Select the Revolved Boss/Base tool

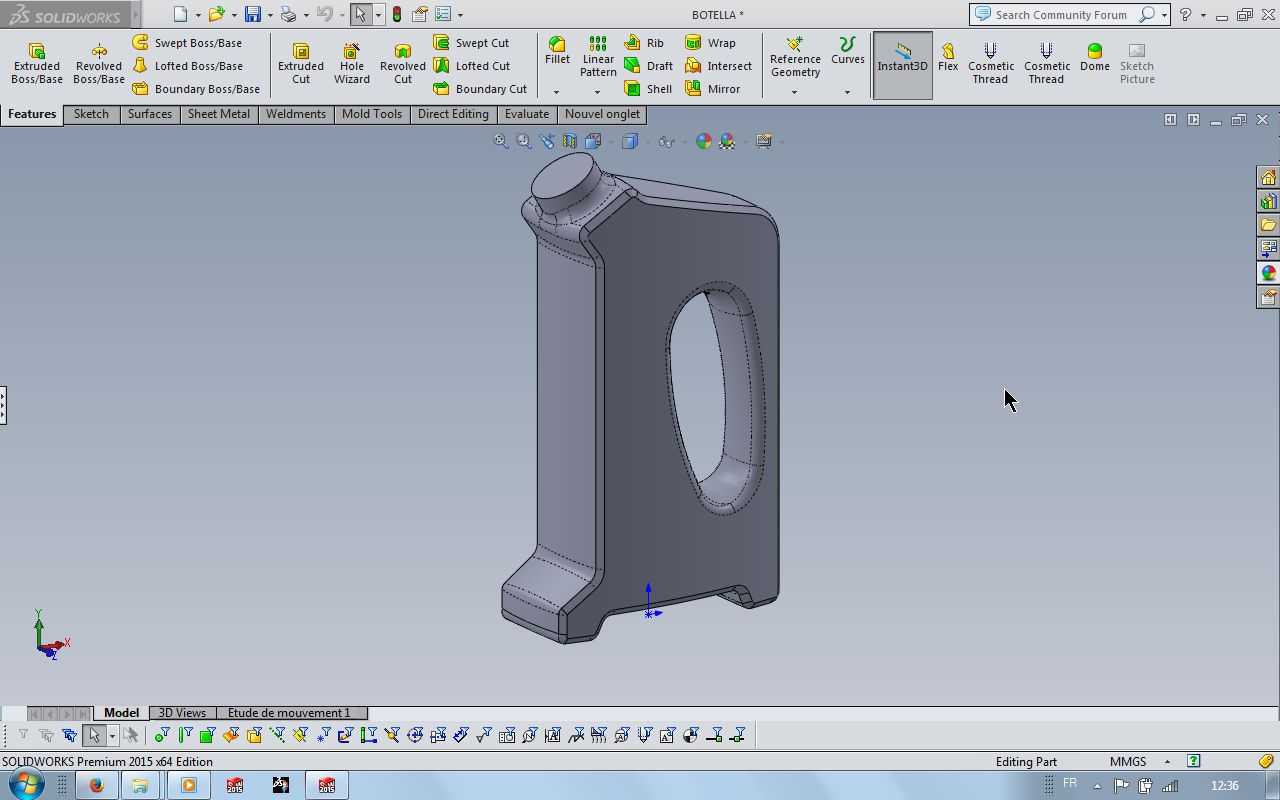click(98, 63)
